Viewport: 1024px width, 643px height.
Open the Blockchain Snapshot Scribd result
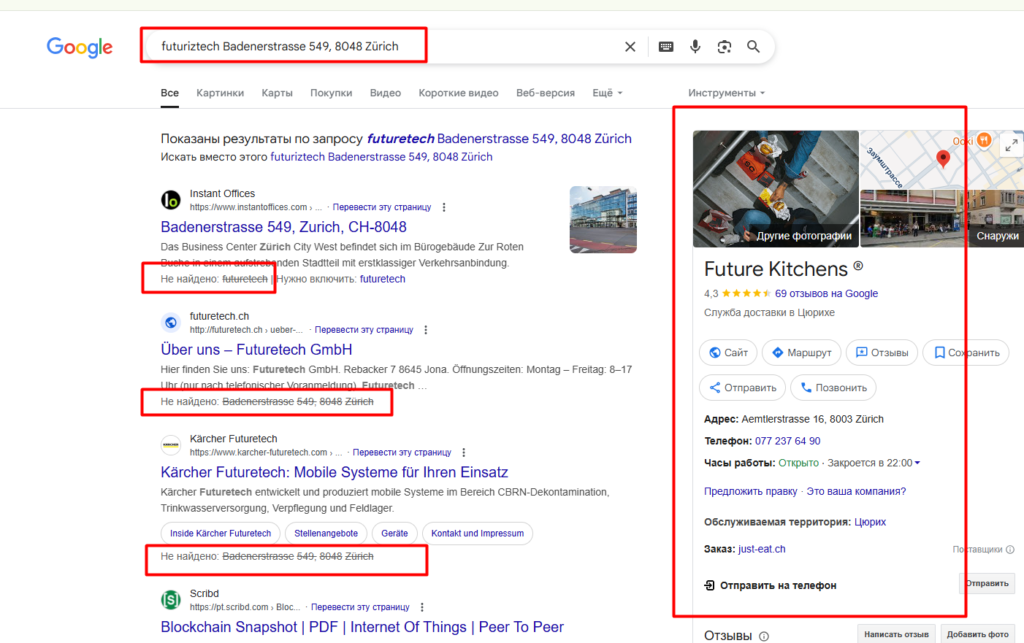(362, 627)
